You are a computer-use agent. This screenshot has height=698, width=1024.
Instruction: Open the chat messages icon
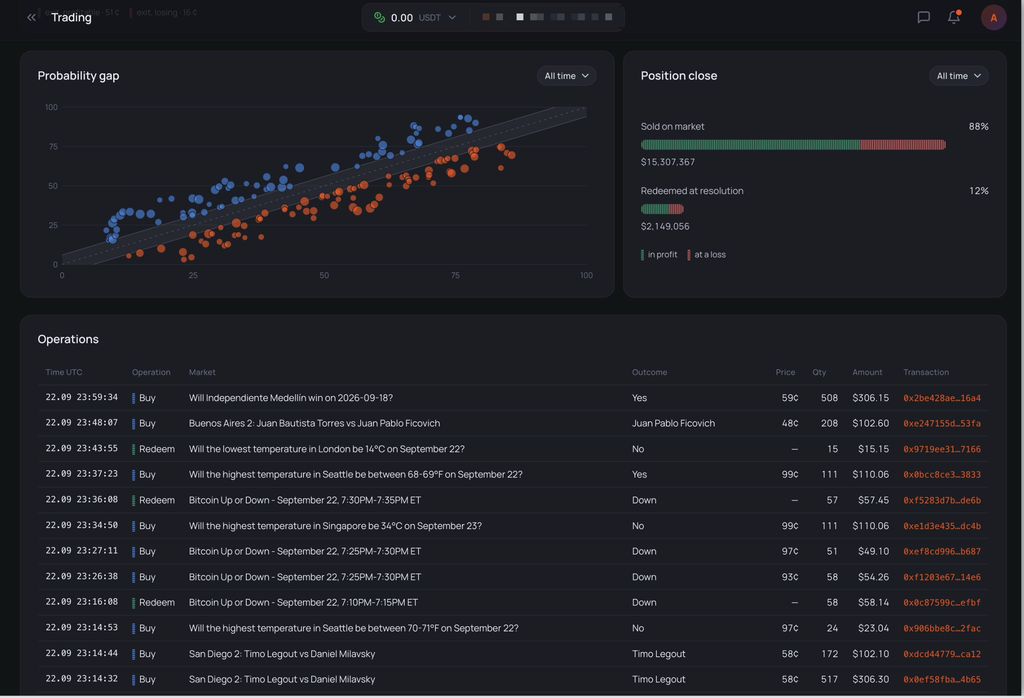click(923, 17)
